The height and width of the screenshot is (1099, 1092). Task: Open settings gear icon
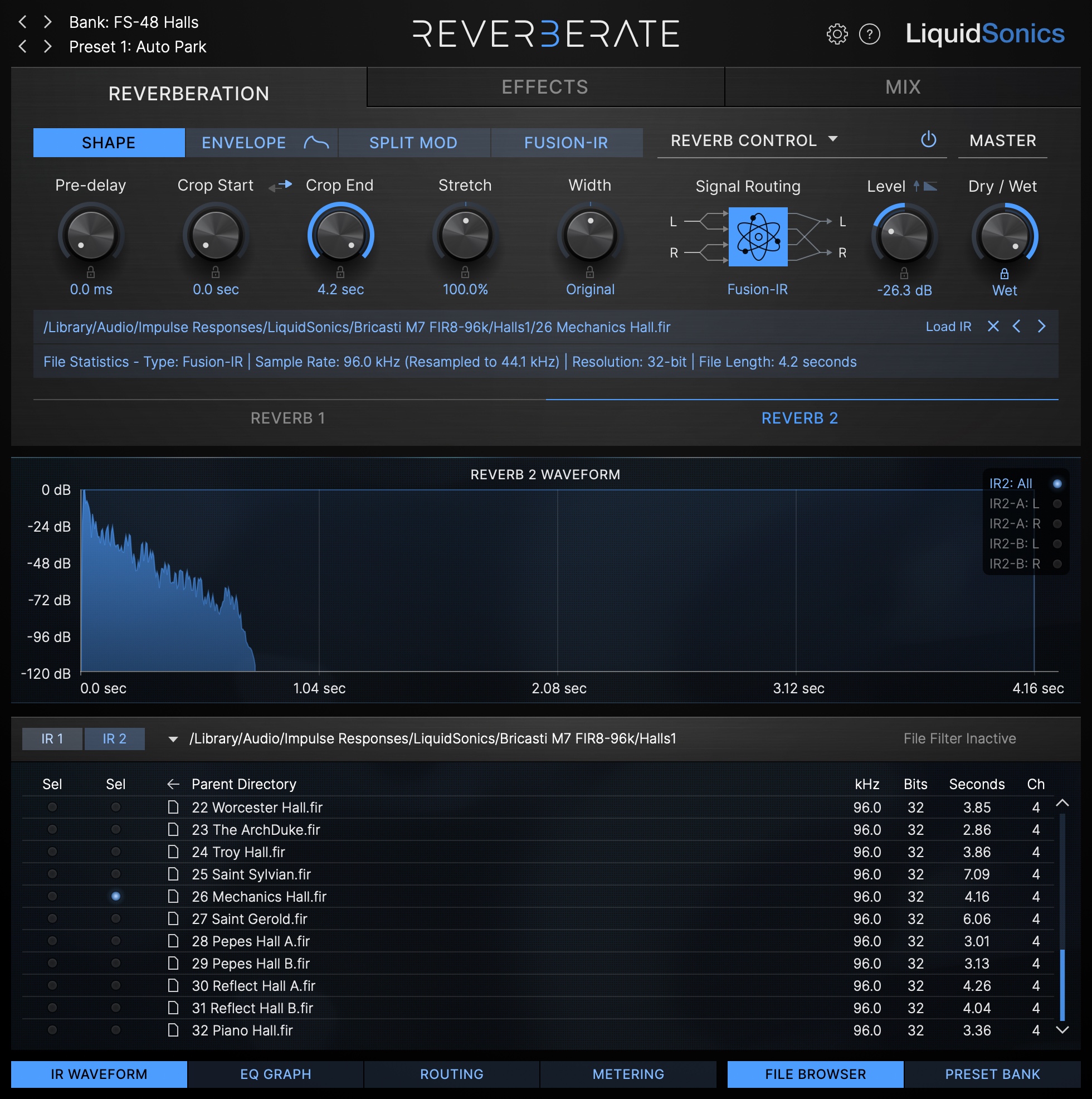click(837, 34)
